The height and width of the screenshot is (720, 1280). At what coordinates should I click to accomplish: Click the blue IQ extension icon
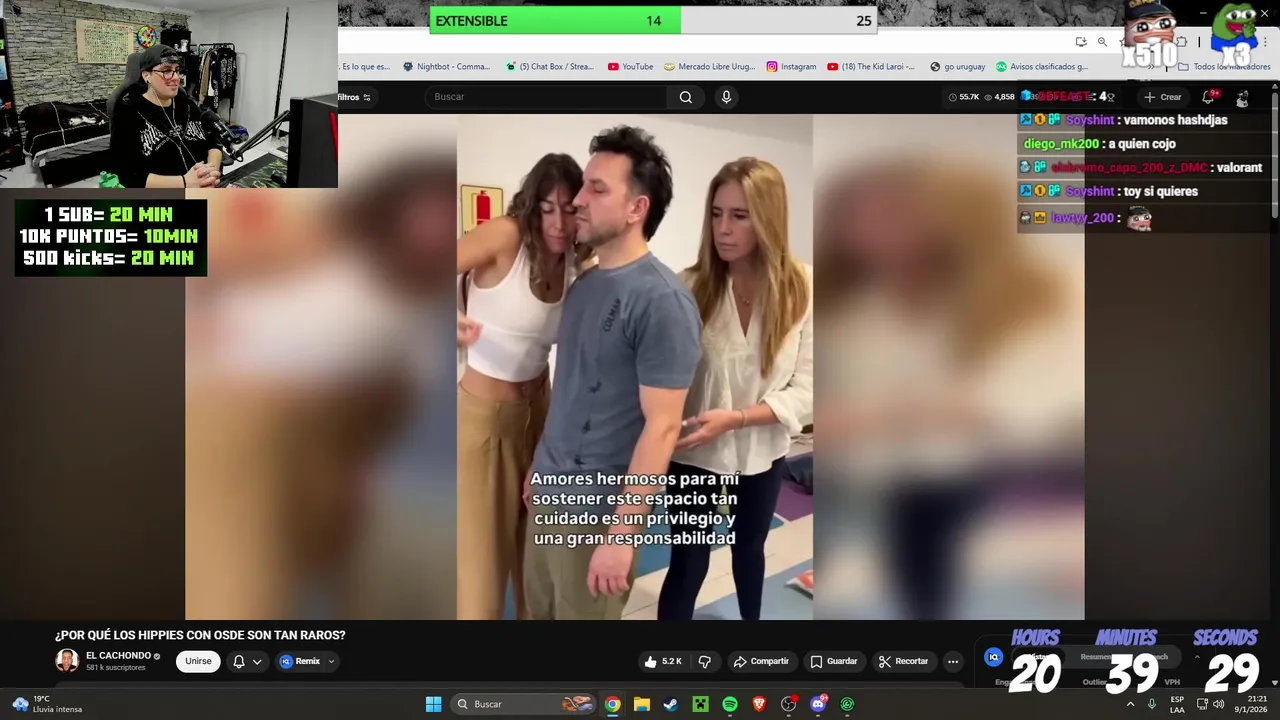[993, 657]
